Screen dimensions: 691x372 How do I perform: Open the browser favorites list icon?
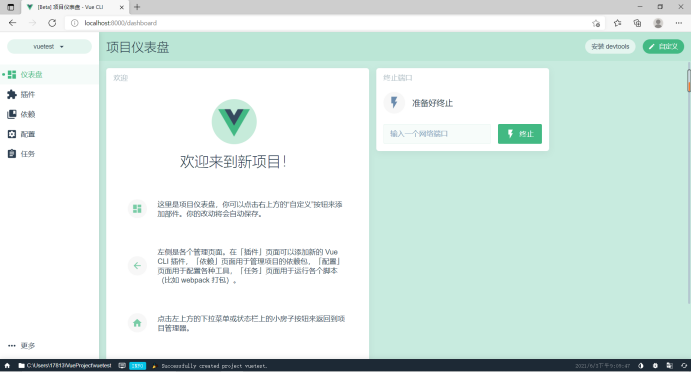pos(617,23)
